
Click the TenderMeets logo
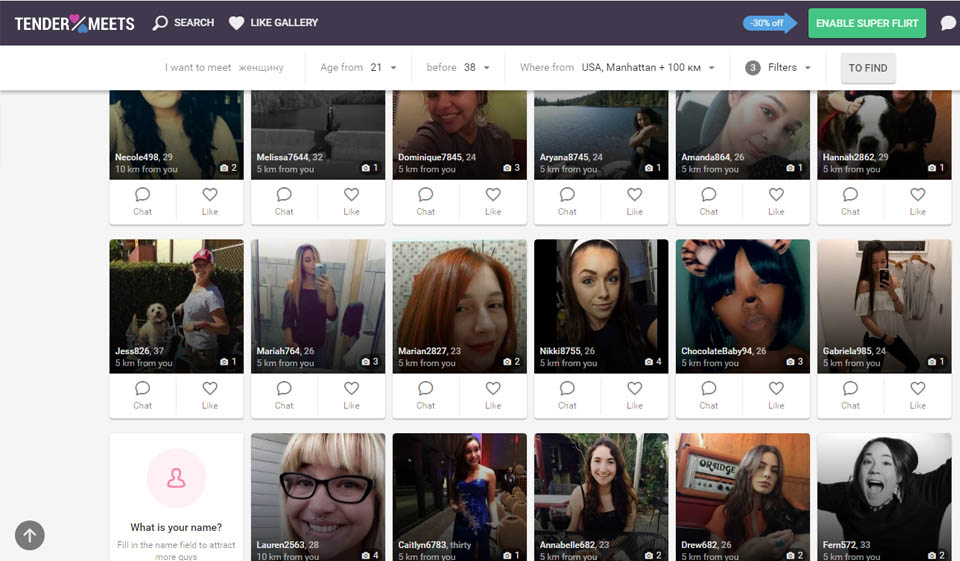(74, 23)
